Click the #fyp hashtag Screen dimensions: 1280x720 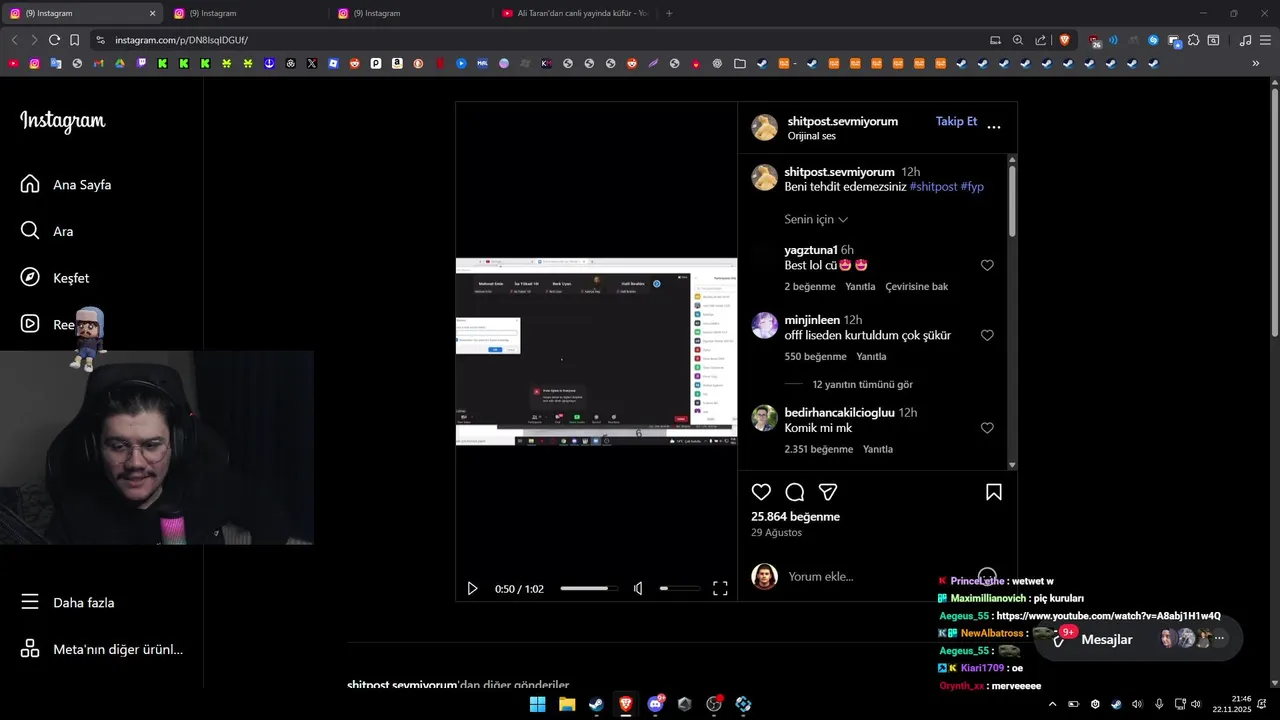click(x=972, y=187)
